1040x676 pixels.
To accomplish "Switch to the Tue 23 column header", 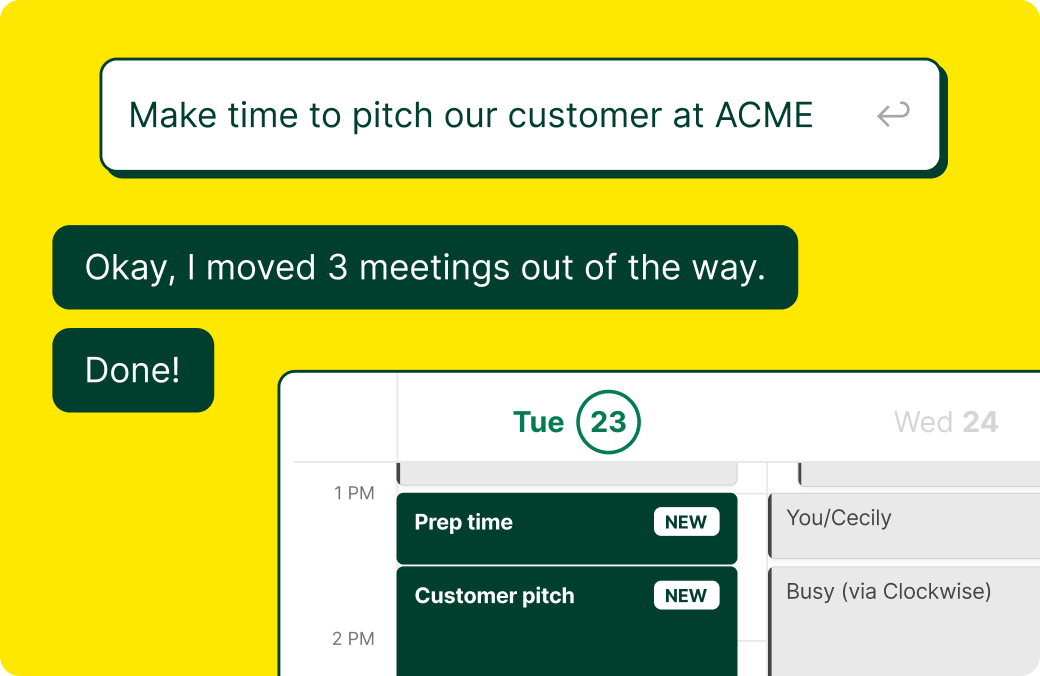I will pyautogui.click(x=575, y=422).
